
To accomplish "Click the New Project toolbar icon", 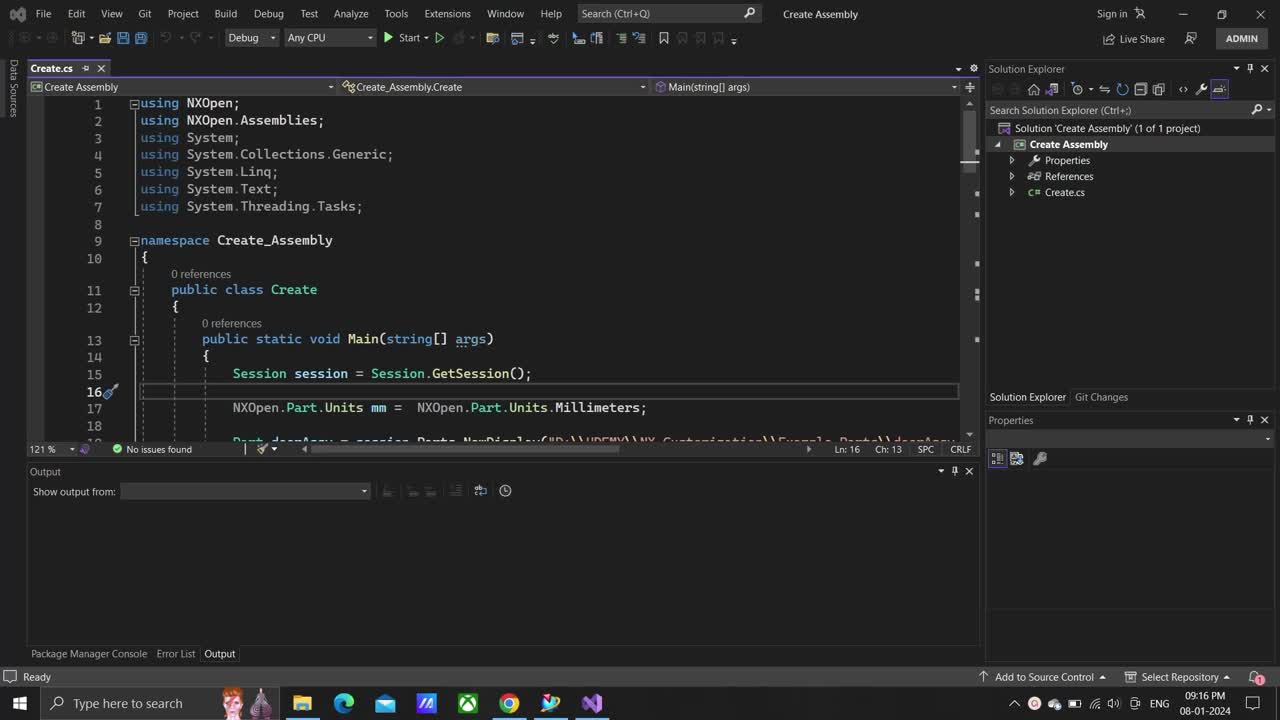I will (78, 38).
